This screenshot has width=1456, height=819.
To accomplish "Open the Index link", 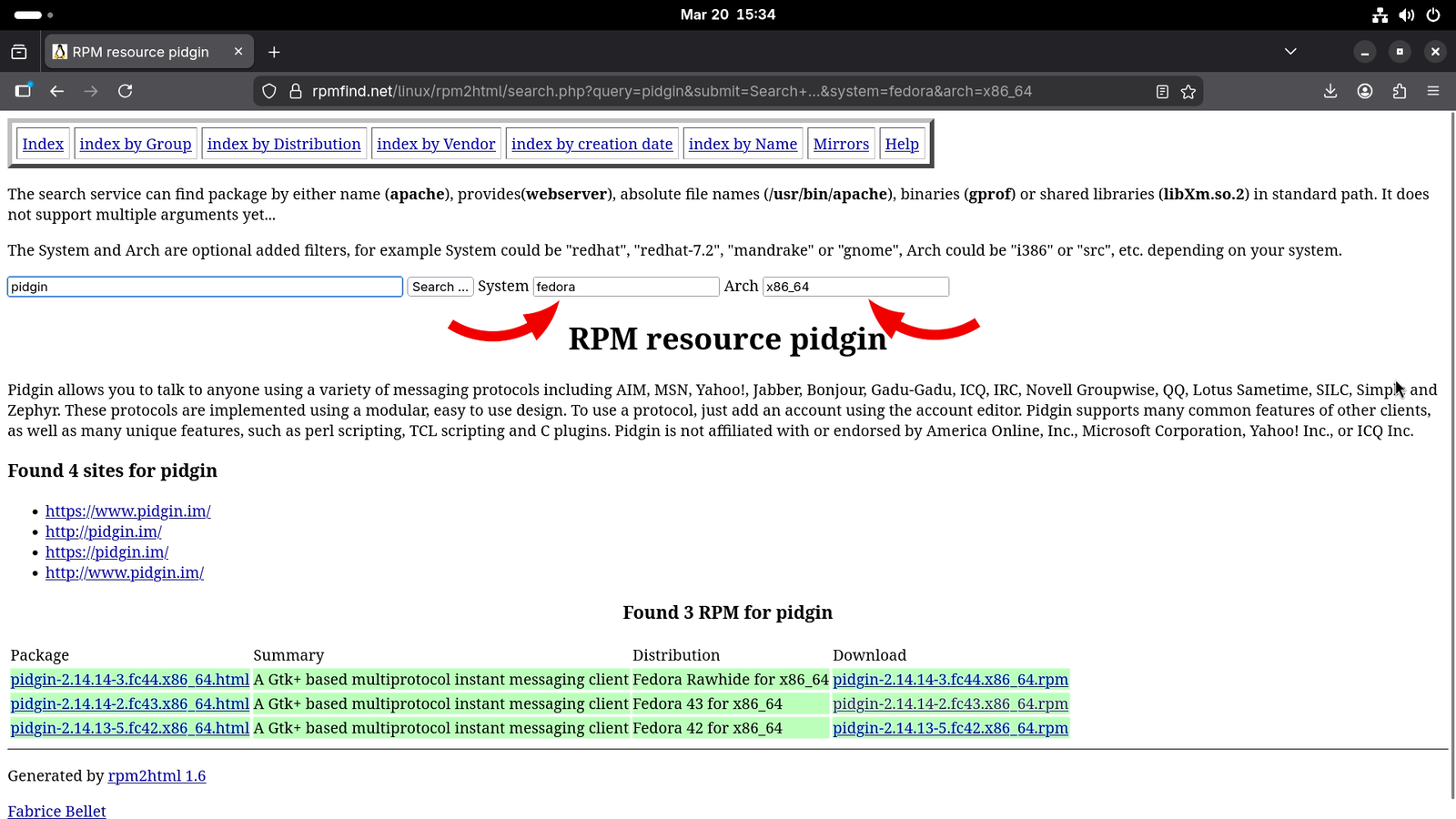I will coord(43,144).
